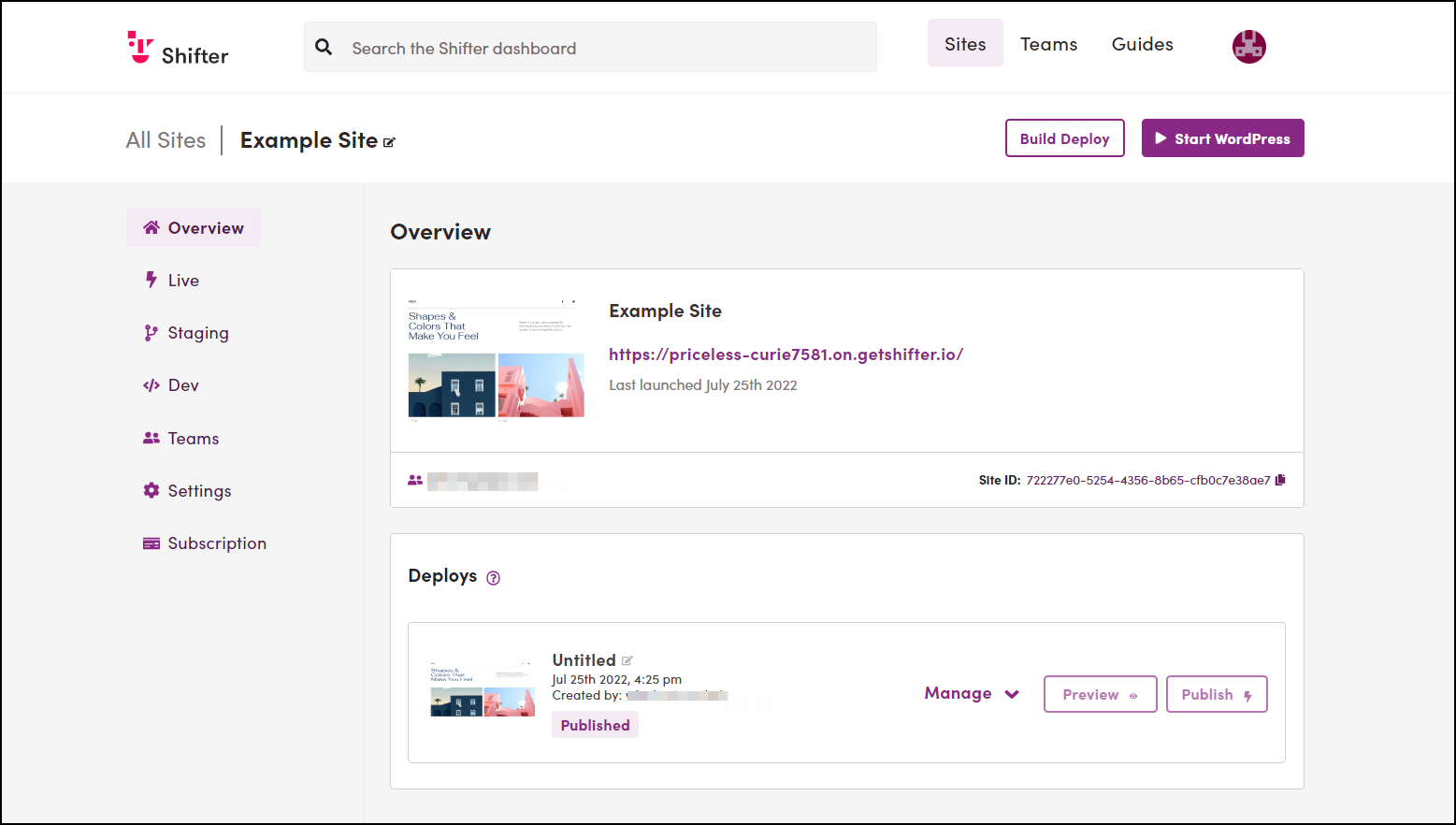The image size is (1456, 825).
Task: Click the Example Site preview thumbnail
Action: pos(497,360)
